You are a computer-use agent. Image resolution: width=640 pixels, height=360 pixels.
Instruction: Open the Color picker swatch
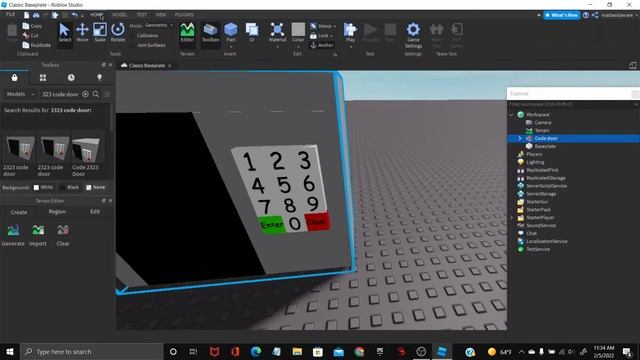coord(298,29)
